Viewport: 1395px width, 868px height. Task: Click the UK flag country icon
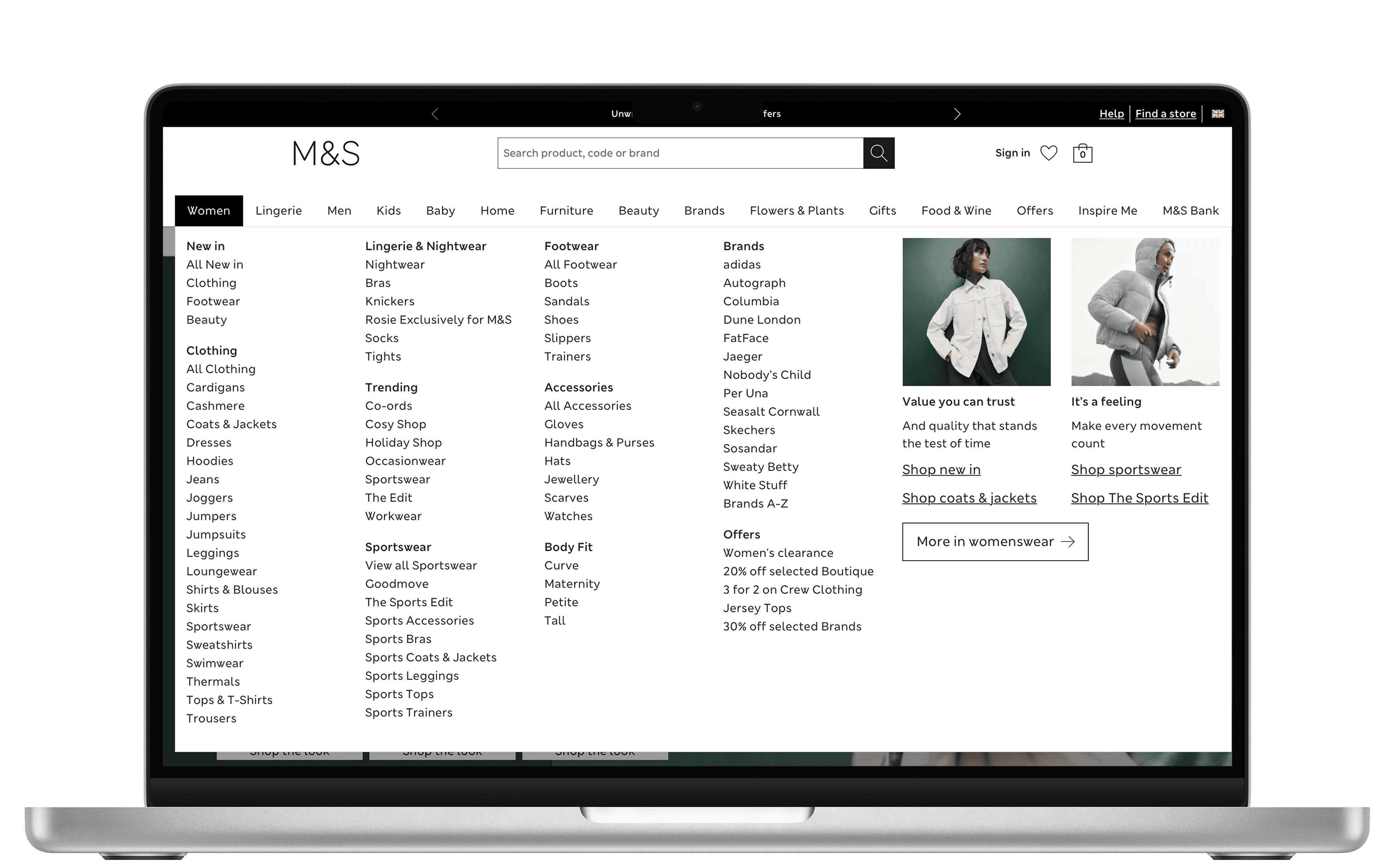pos(1217,113)
